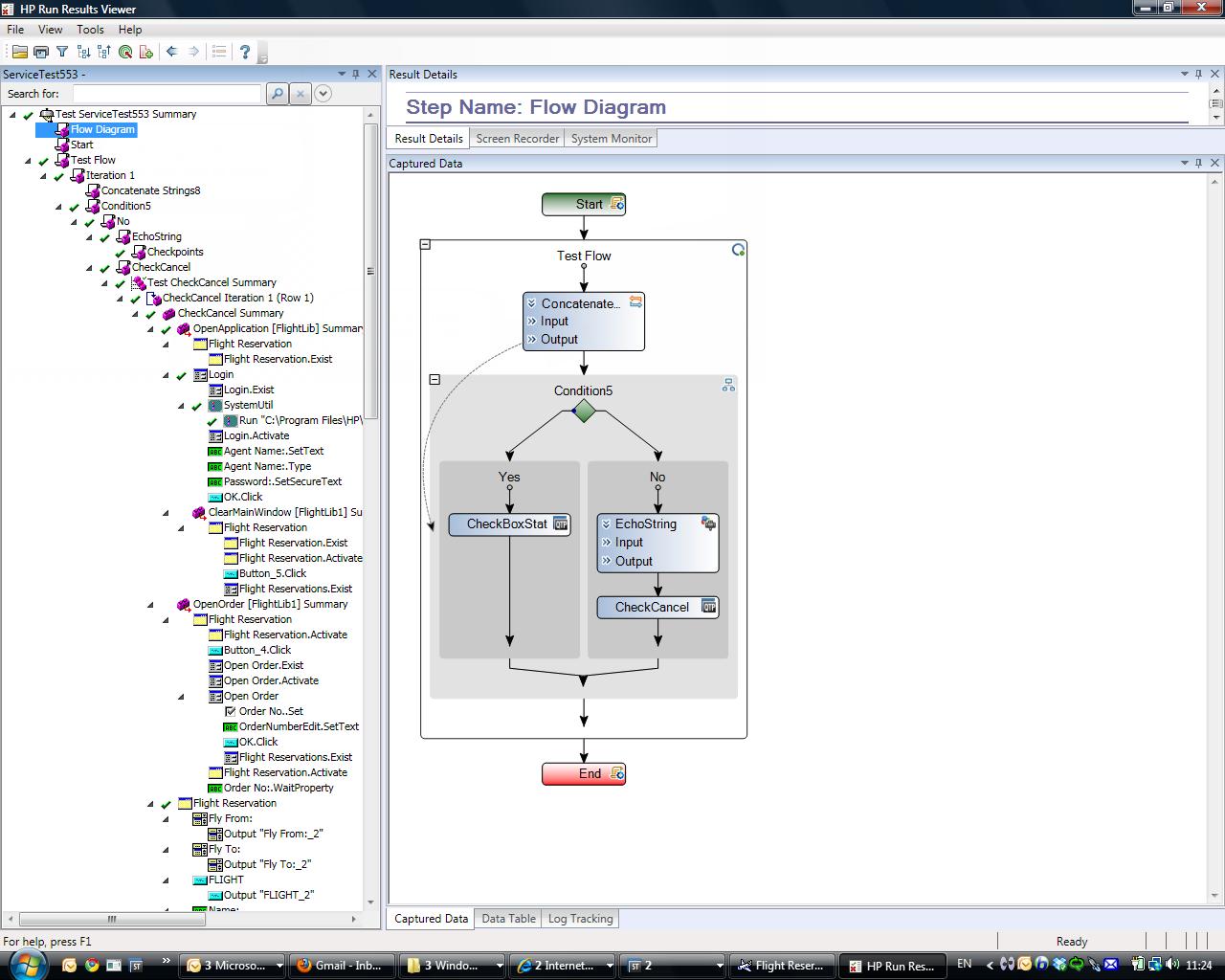Click the result tree vertical scrollbar thumb

click(x=371, y=271)
